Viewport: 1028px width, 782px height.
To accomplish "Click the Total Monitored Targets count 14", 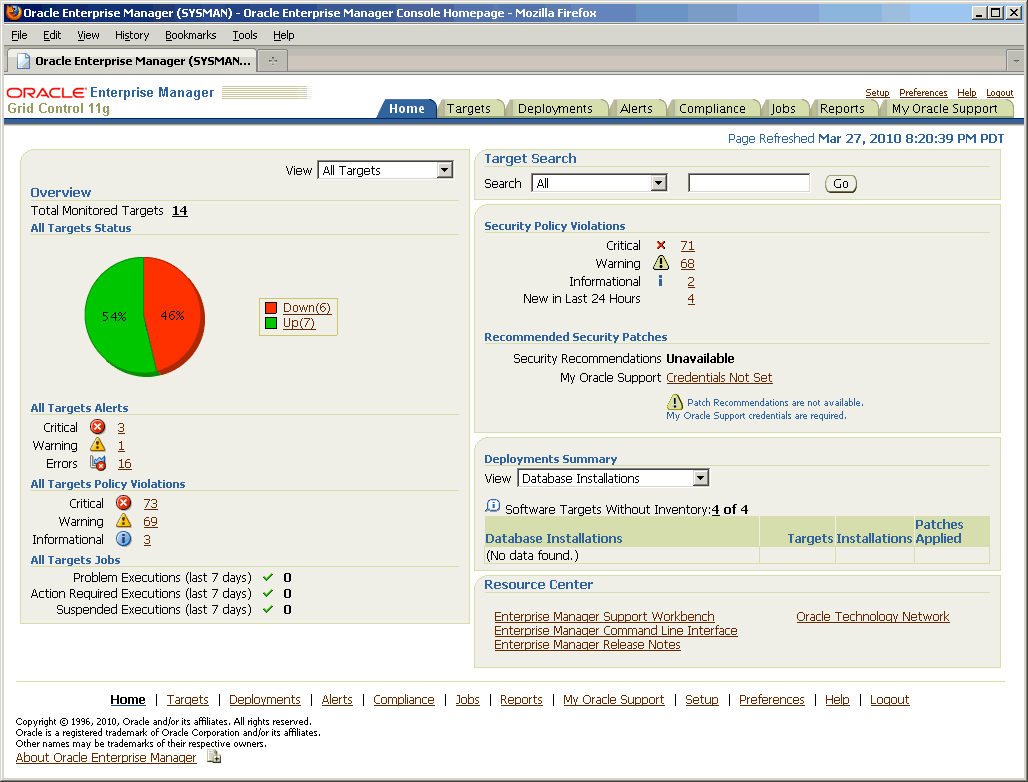I will (x=180, y=210).
